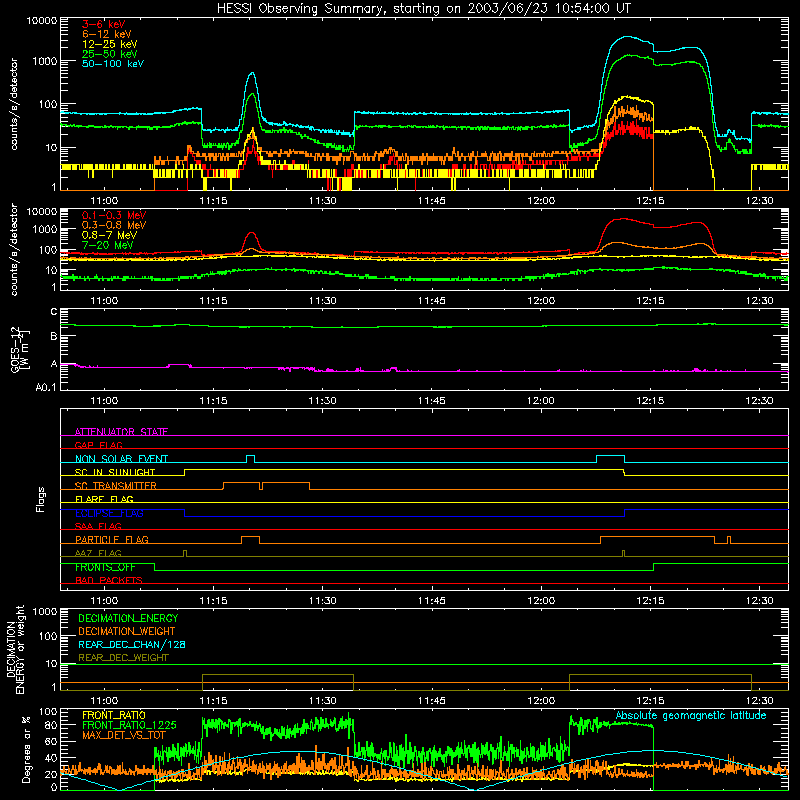Click the counts/s/detector label of top plot

point(14,104)
